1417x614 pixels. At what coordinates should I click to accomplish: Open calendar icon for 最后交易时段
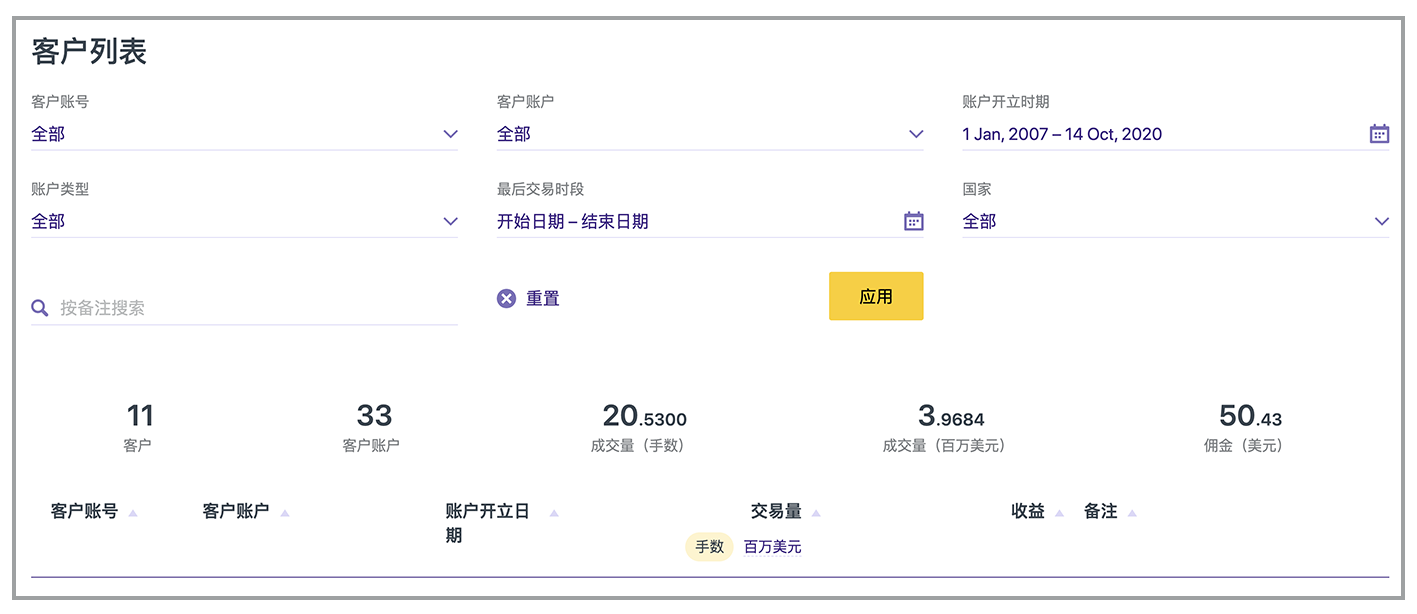click(x=913, y=221)
